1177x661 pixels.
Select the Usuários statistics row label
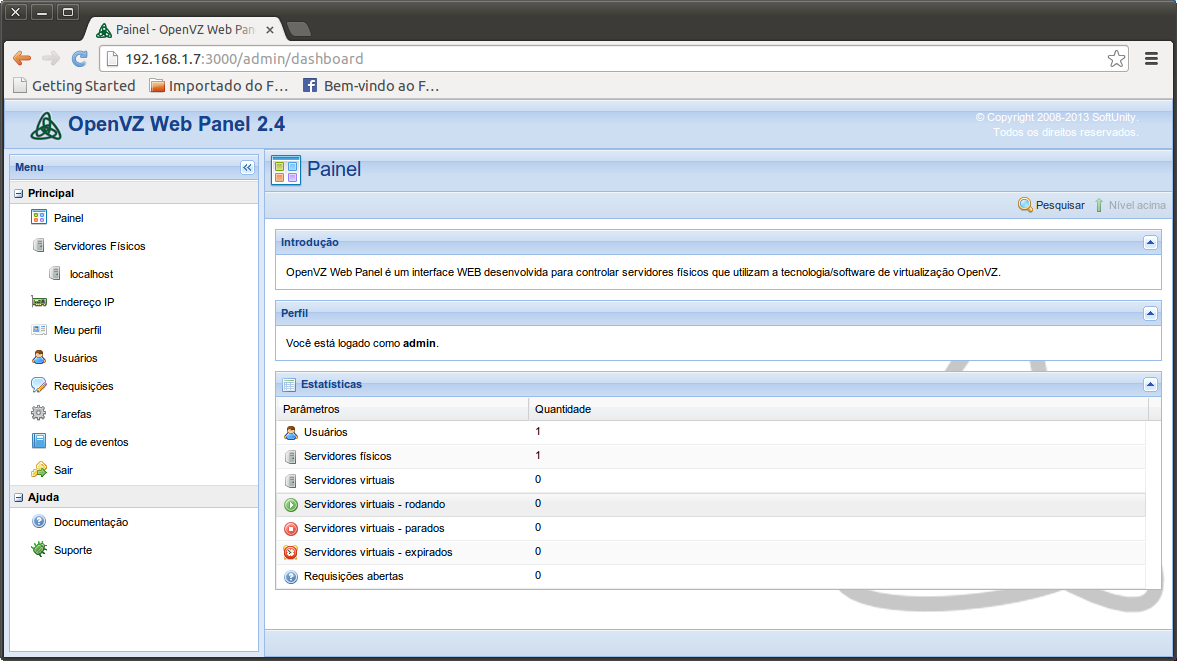pyautogui.click(x=326, y=432)
